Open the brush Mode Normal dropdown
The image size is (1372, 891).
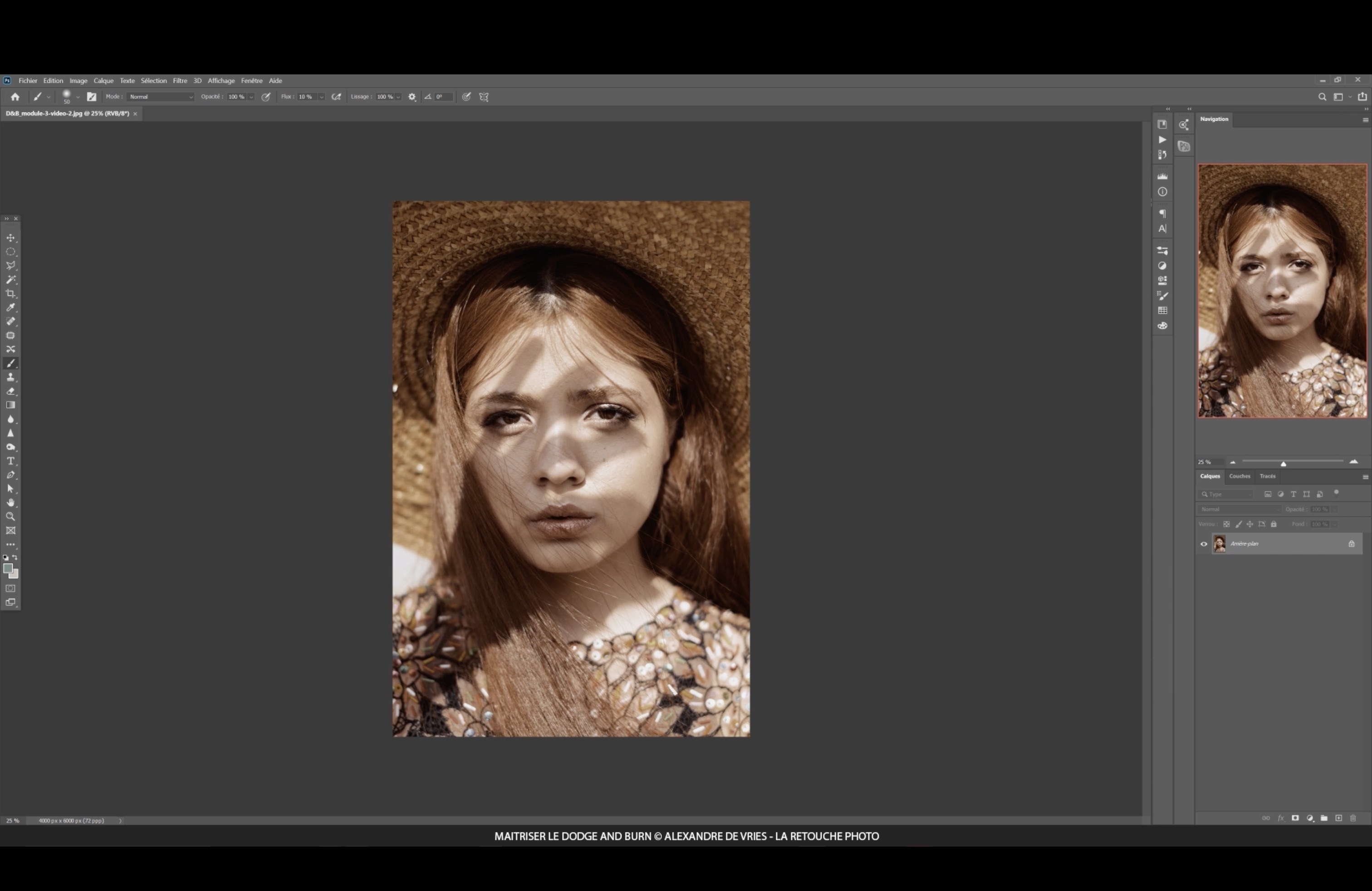click(x=160, y=97)
